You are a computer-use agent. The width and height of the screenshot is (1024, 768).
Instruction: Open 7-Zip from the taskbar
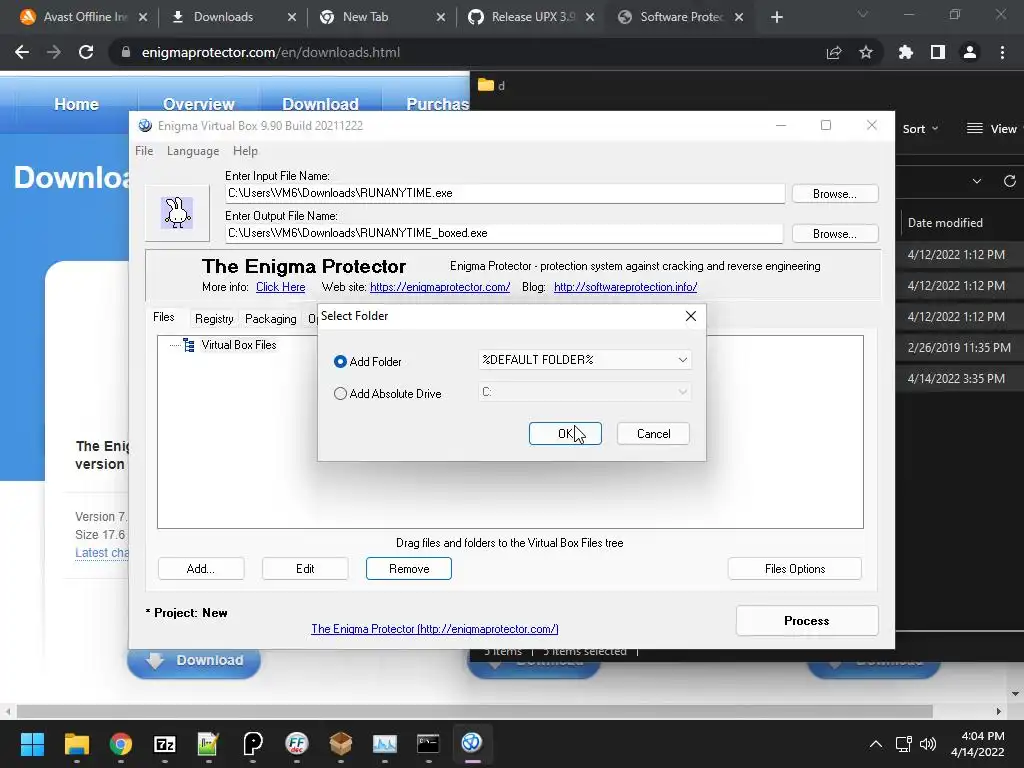tap(165, 744)
